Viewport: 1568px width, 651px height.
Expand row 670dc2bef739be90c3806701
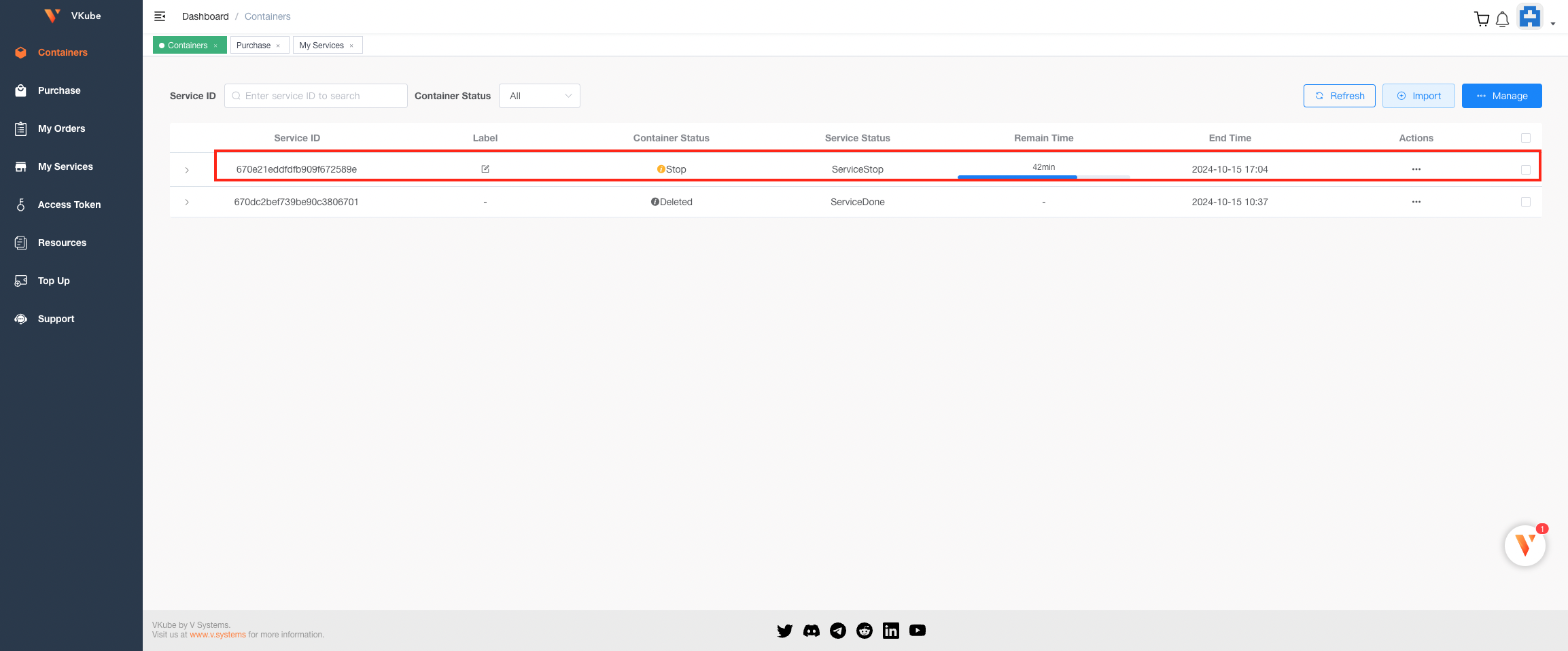(187, 203)
